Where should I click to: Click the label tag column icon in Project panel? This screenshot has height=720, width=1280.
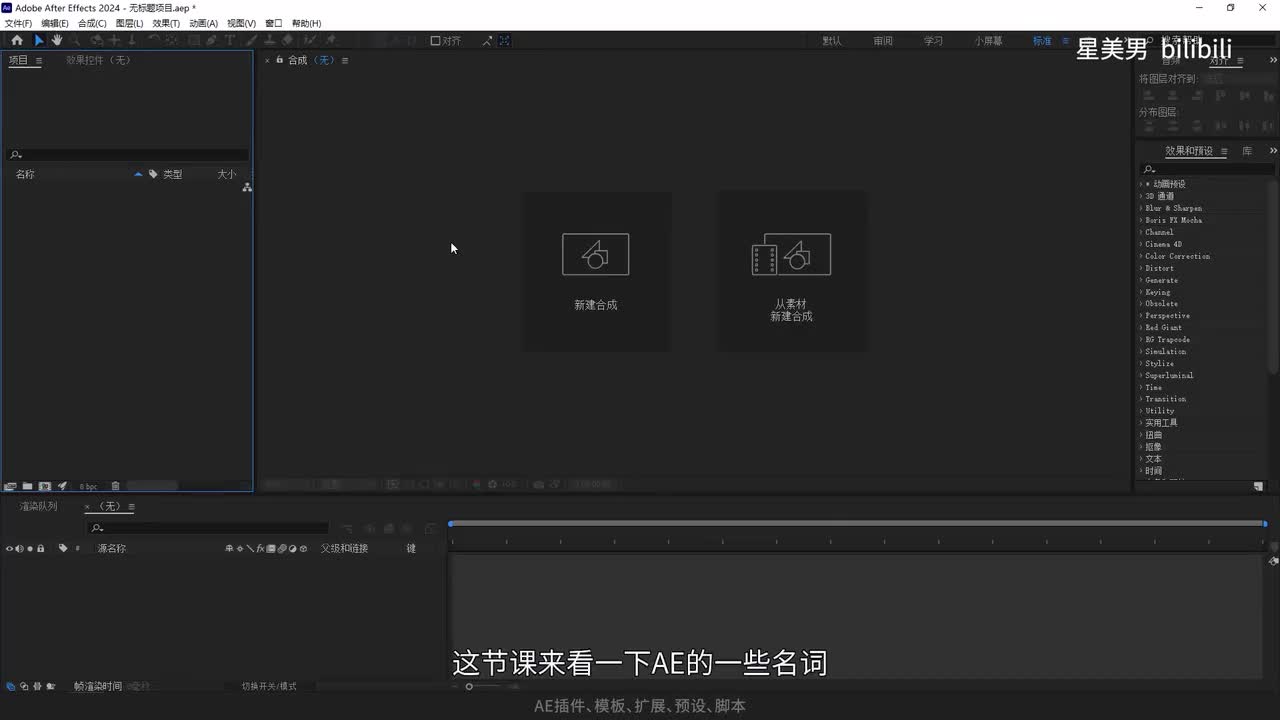point(153,174)
